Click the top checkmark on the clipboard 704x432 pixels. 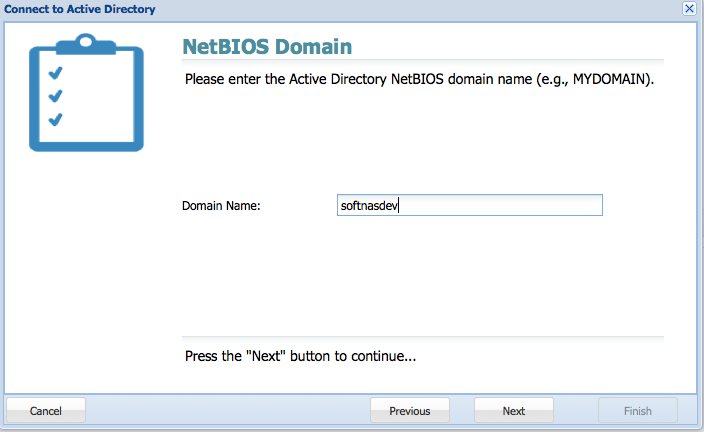click(56, 73)
